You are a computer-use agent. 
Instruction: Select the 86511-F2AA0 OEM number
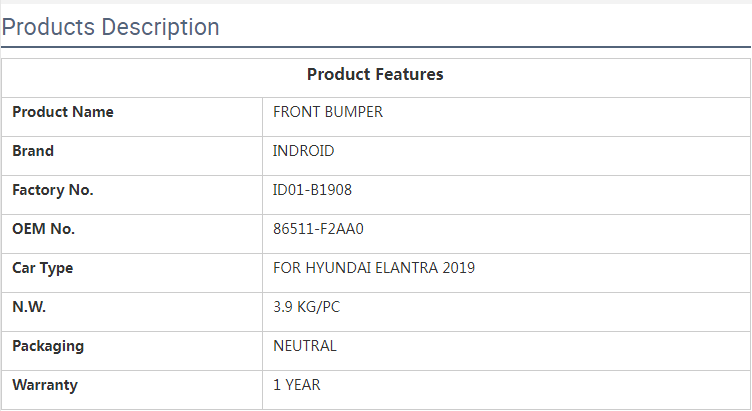pyautogui.click(x=318, y=229)
